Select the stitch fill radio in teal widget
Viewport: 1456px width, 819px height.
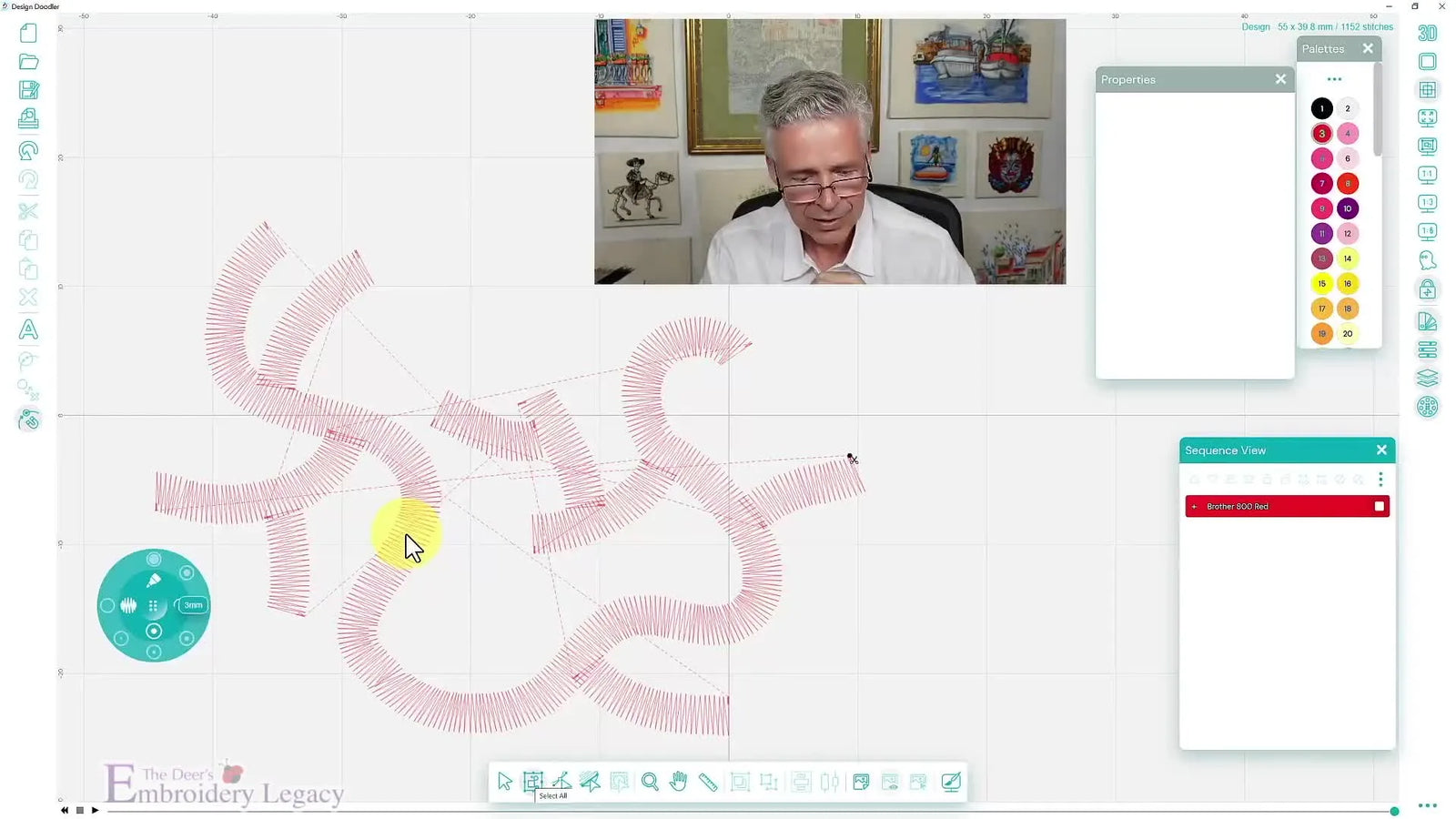click(129, 605)
